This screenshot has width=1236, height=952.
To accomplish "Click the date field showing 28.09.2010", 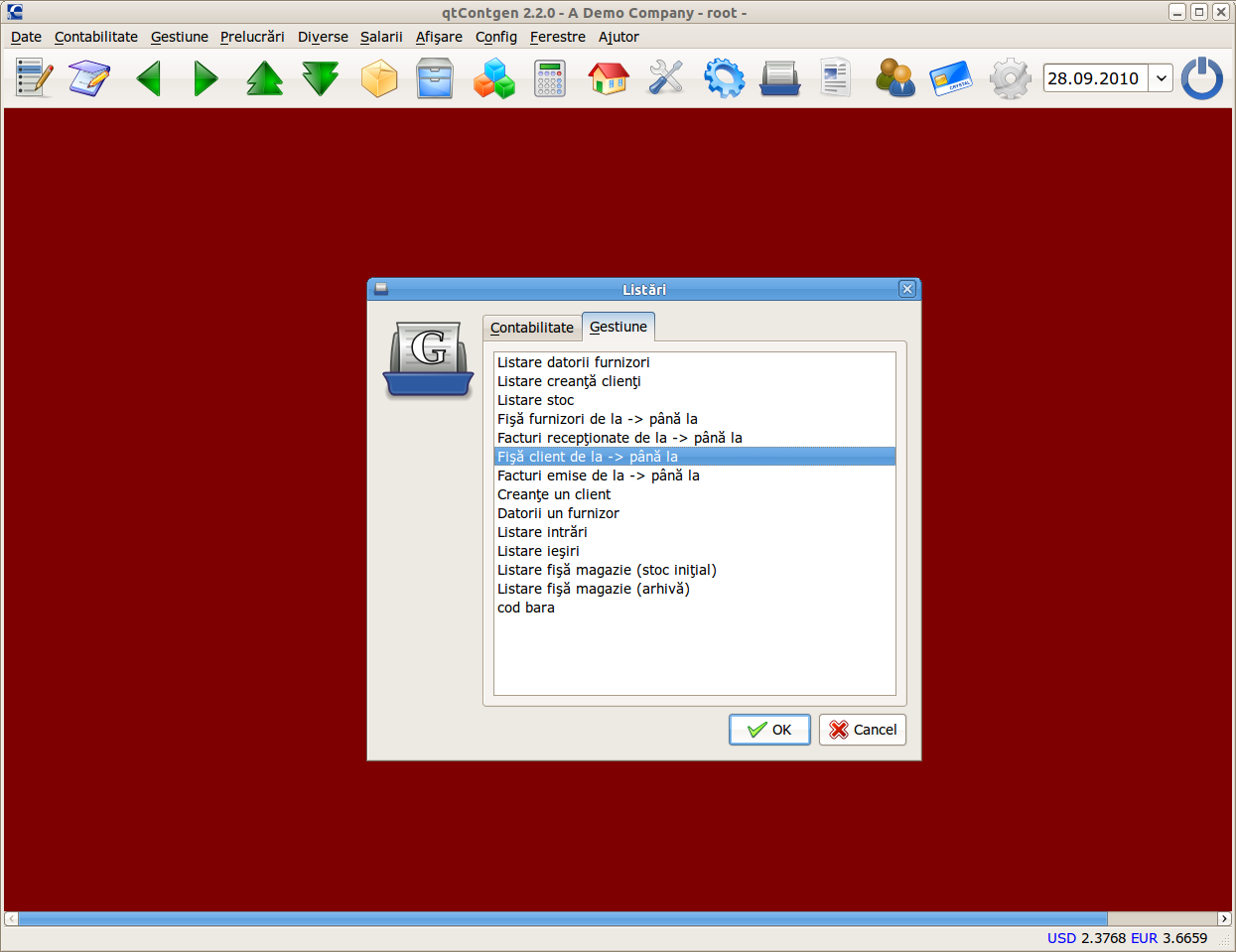I will point(1095,78).
